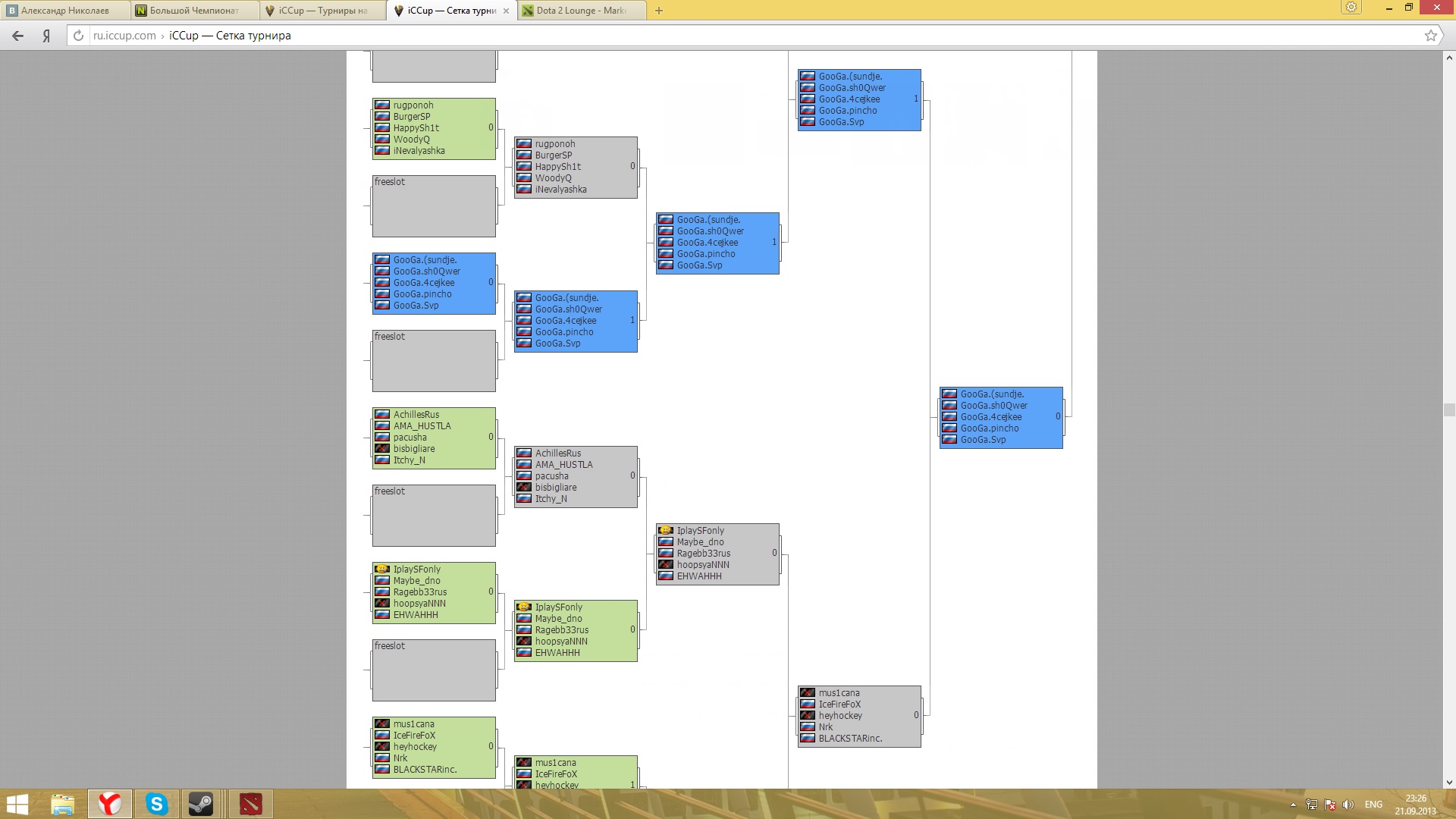Open Steam from the taskbar

point(201,804)
